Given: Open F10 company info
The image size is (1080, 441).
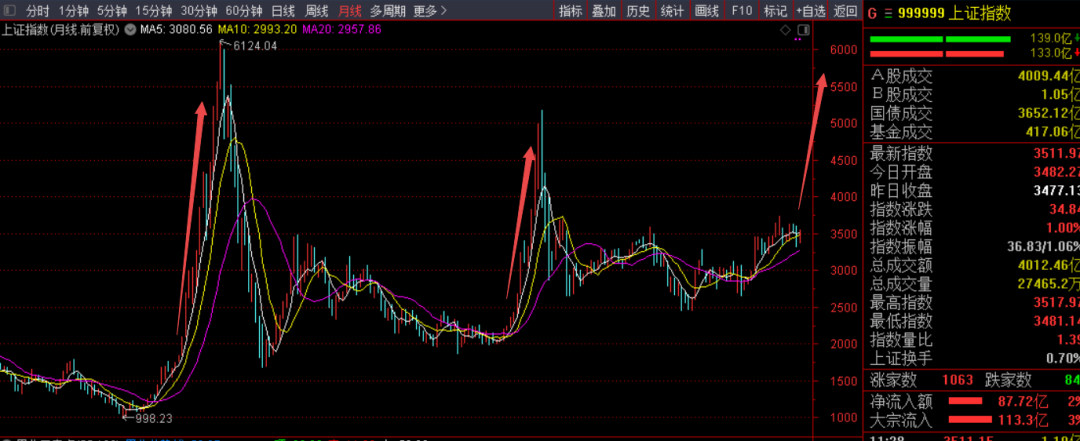Looking at the screenshot, I should [741, 11].
